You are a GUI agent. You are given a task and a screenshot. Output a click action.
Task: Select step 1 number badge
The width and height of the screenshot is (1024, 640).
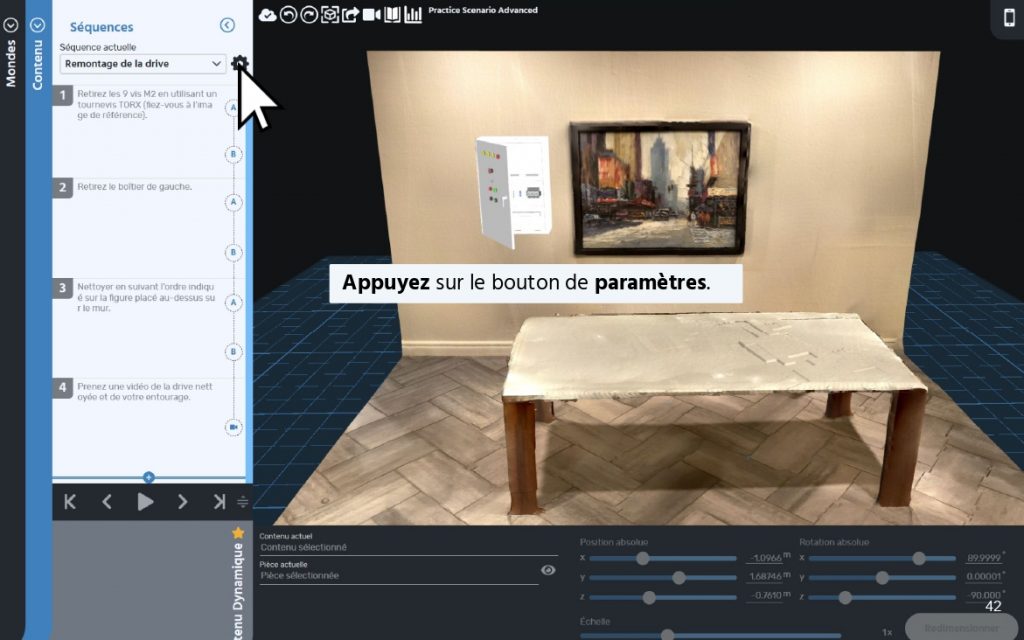63,95
